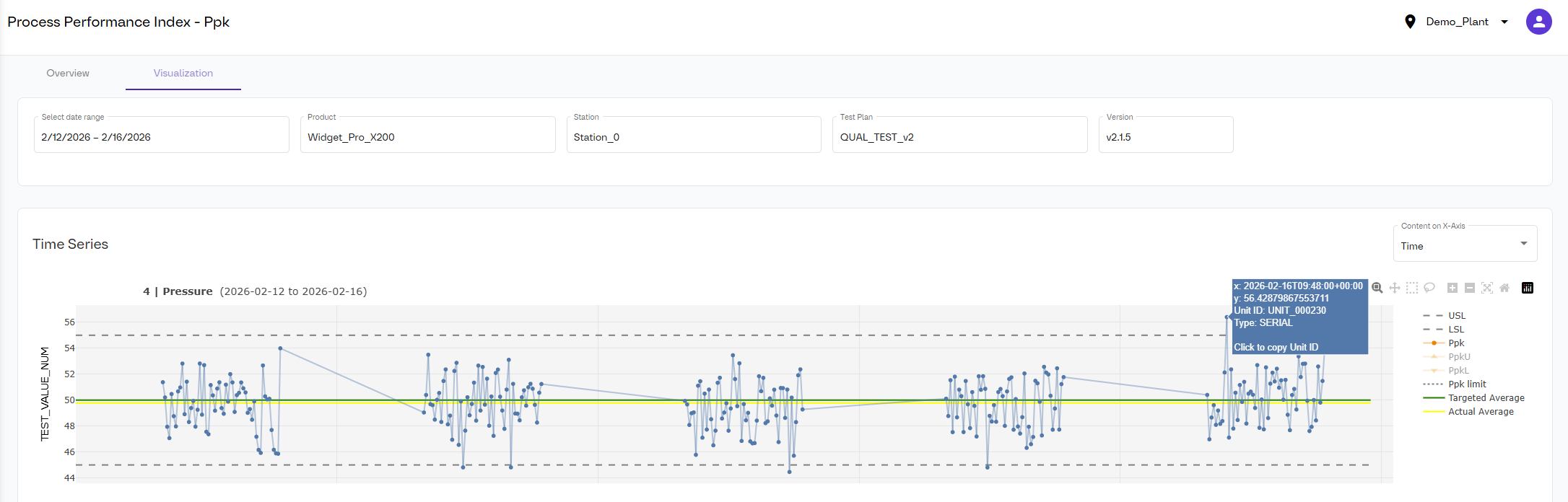Click the Zoom In plus icon
1568x502 pixels.
tap(1452, 288)
